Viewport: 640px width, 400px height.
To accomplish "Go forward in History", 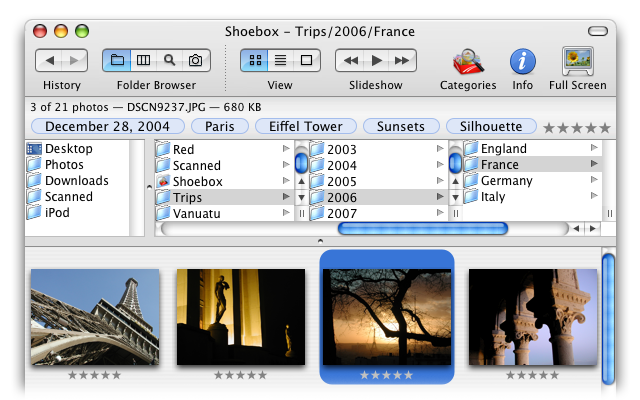I will [x=74, y=60].
